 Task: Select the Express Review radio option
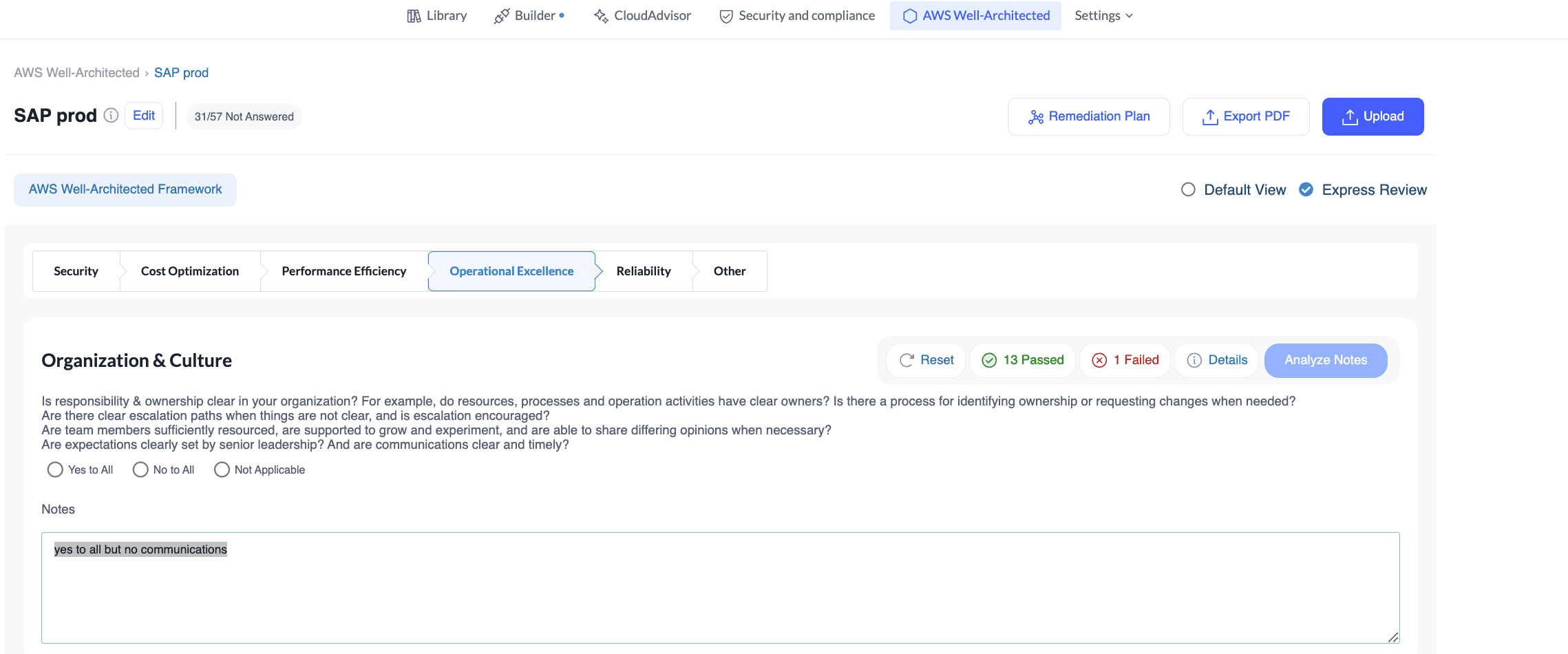(1306, 189)
